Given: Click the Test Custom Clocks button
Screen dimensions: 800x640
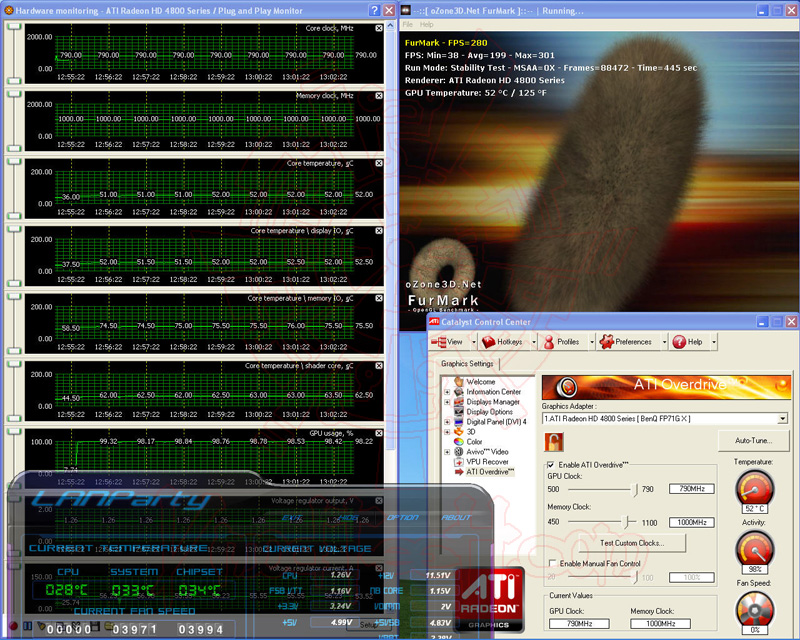Looking at the screenshot, I should click(632, 543).
